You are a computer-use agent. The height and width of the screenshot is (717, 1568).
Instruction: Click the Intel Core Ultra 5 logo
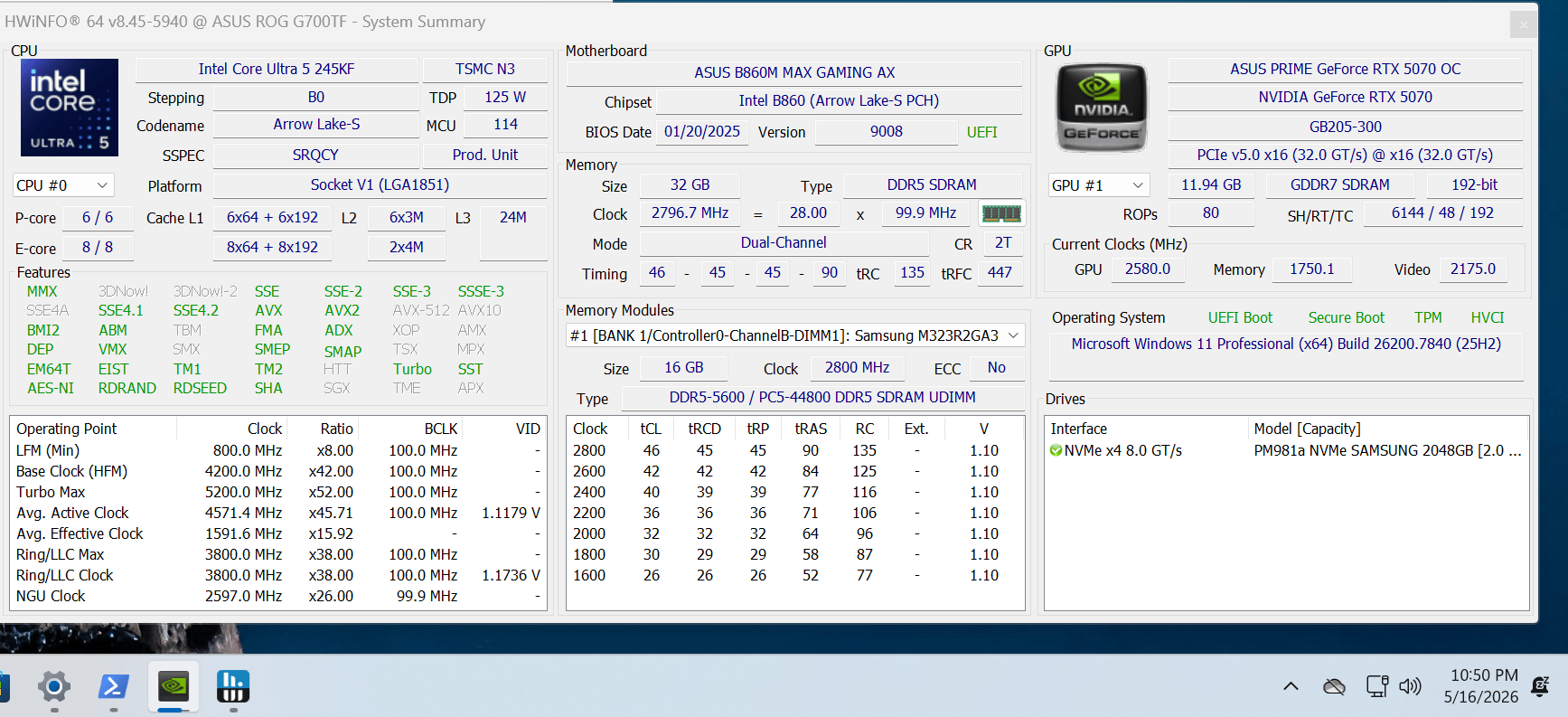click(x=70, y=108)
